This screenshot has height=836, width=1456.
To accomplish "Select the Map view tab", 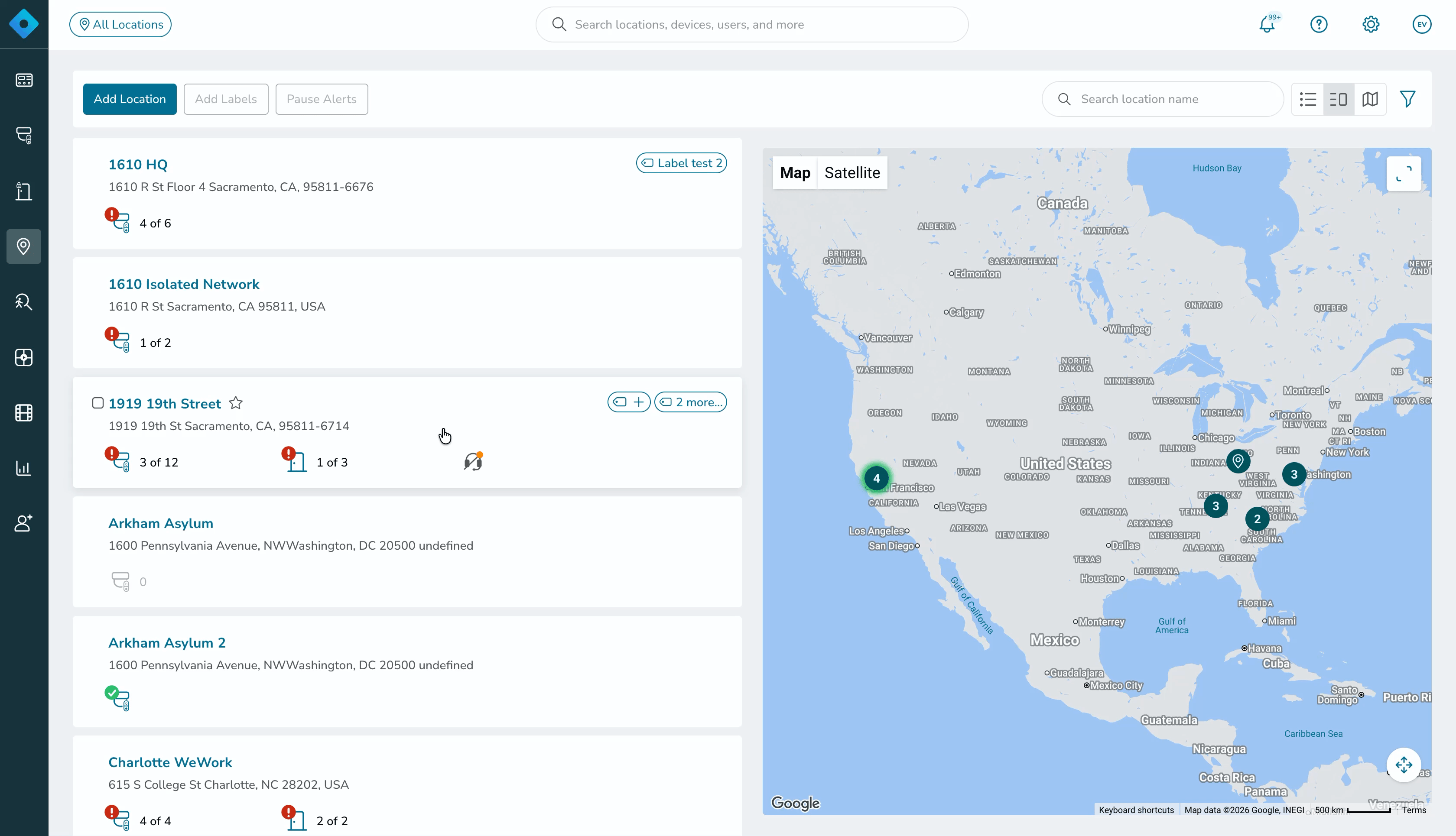I will [x=795, y=173].
